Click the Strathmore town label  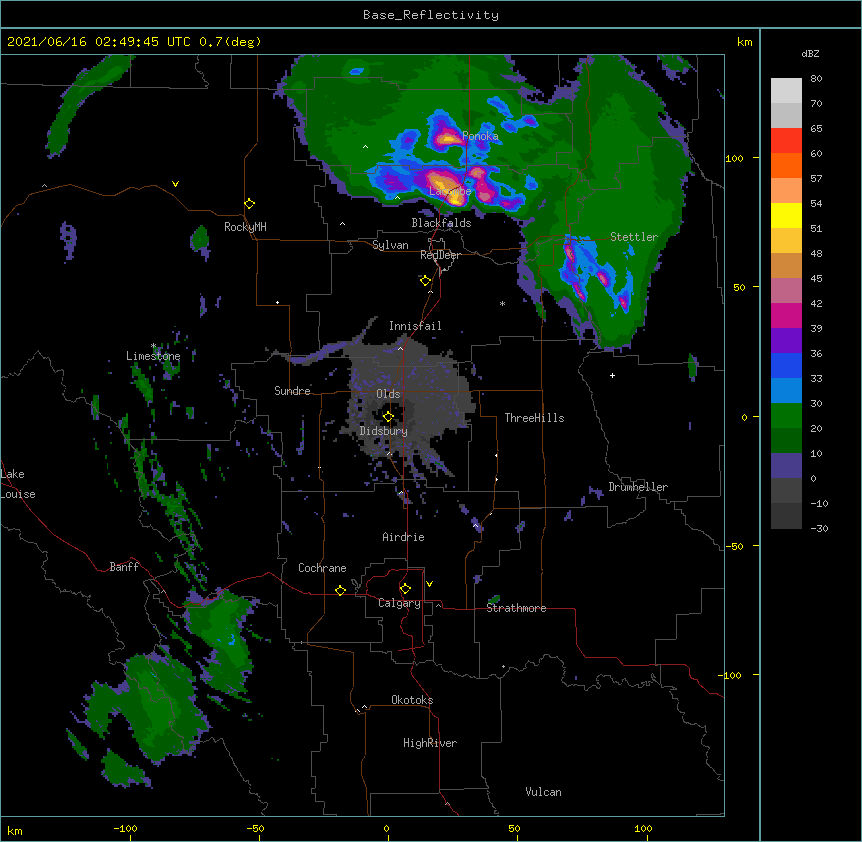516,608
